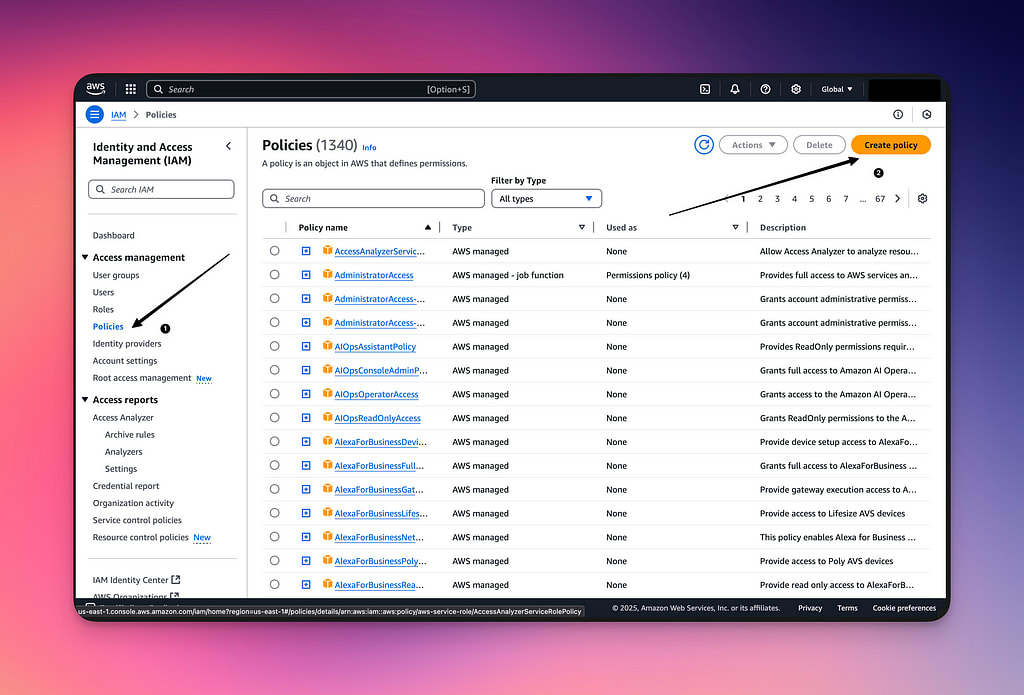Click the Delete button
Screen dimensions: 1024x695
click(x=819, y=145)
